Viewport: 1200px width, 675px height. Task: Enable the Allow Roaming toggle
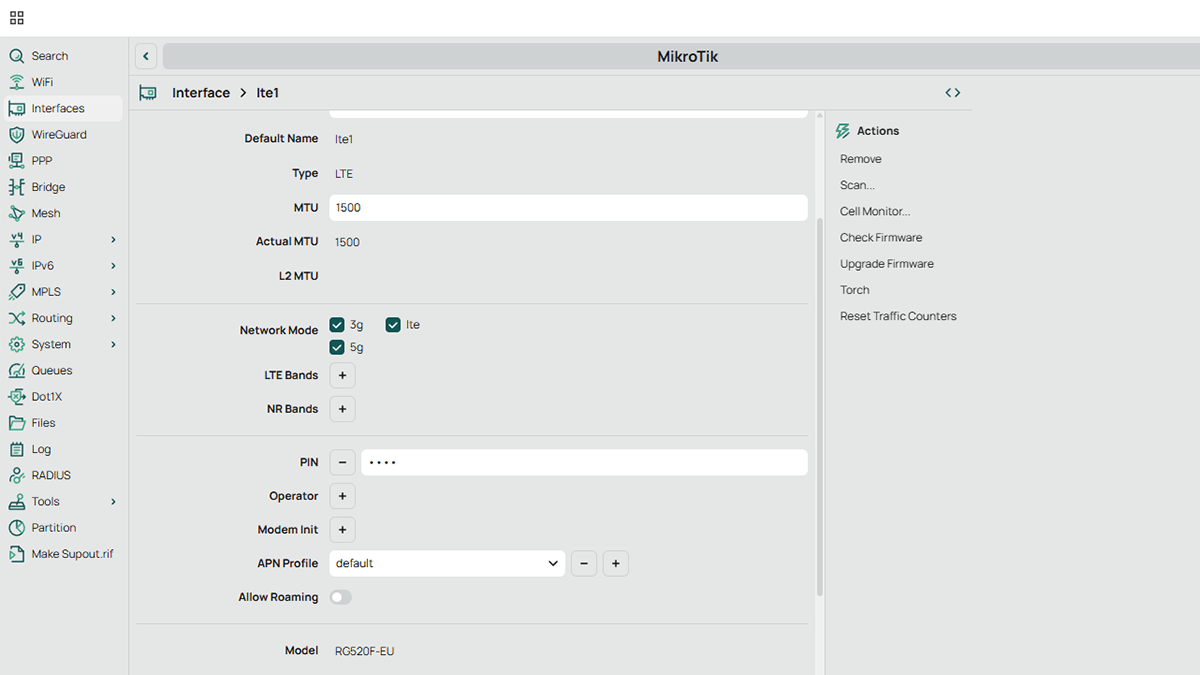pos(341,597)
